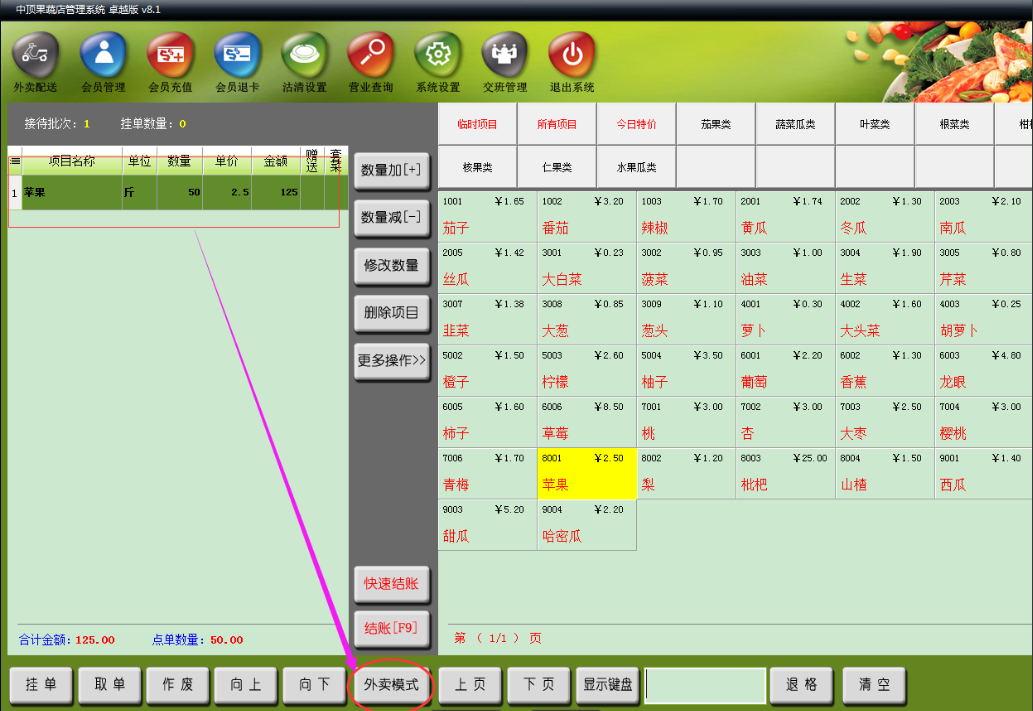Add product 草莓 6006
The image size is (1033, 711).
(587, 422)
